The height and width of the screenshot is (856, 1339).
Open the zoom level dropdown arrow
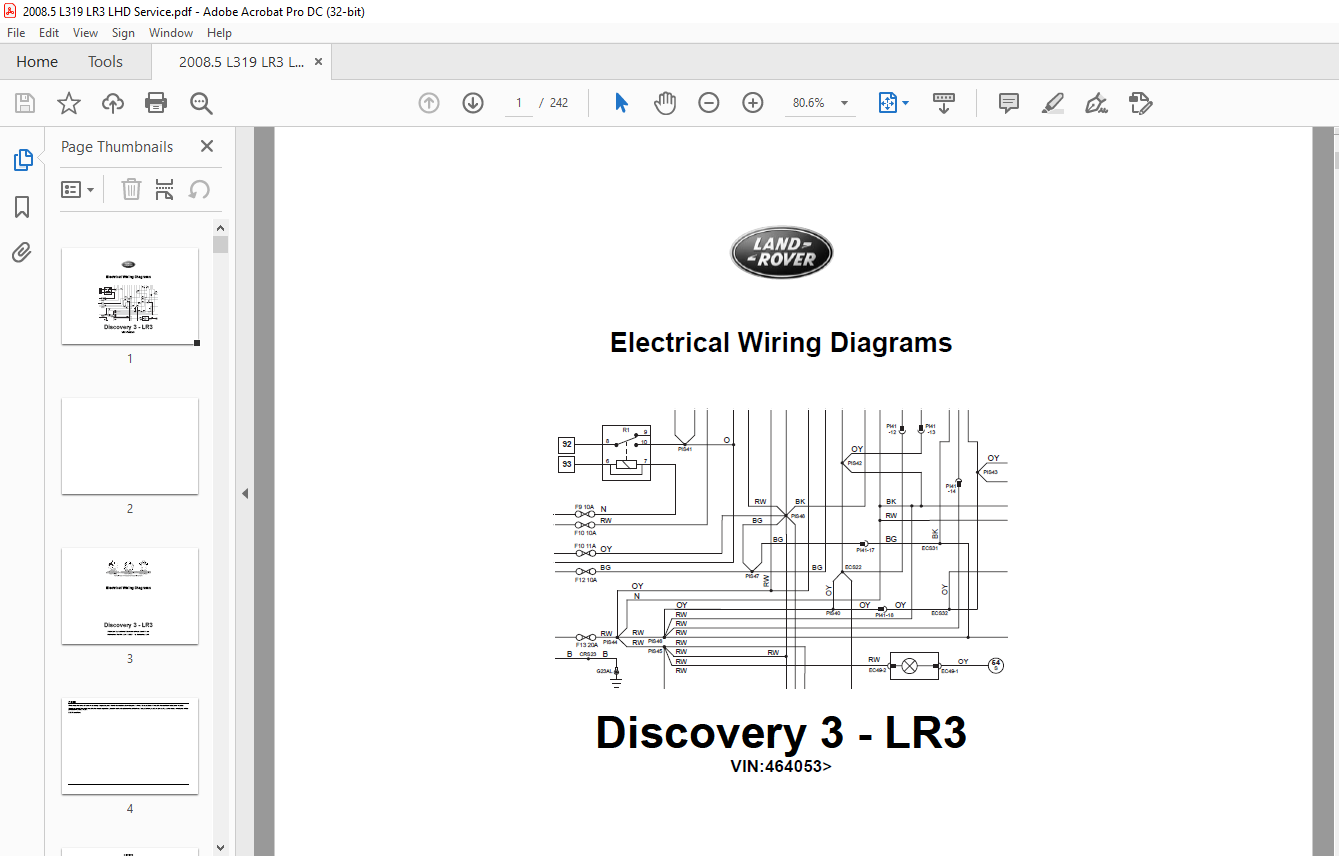844,103
